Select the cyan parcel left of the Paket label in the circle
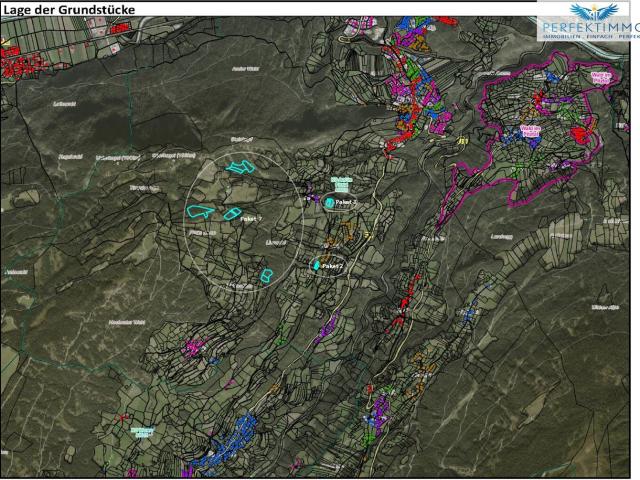The image size is (640, 480). 231,214
